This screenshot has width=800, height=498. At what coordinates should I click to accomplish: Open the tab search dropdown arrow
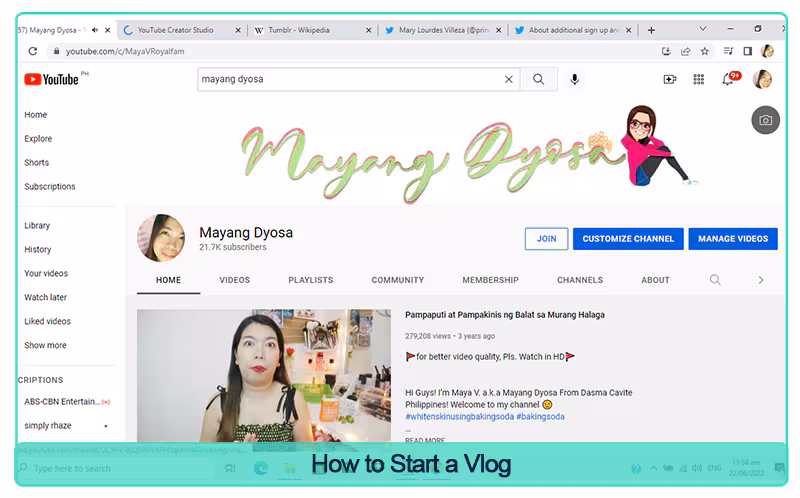[x=703, y=29]
